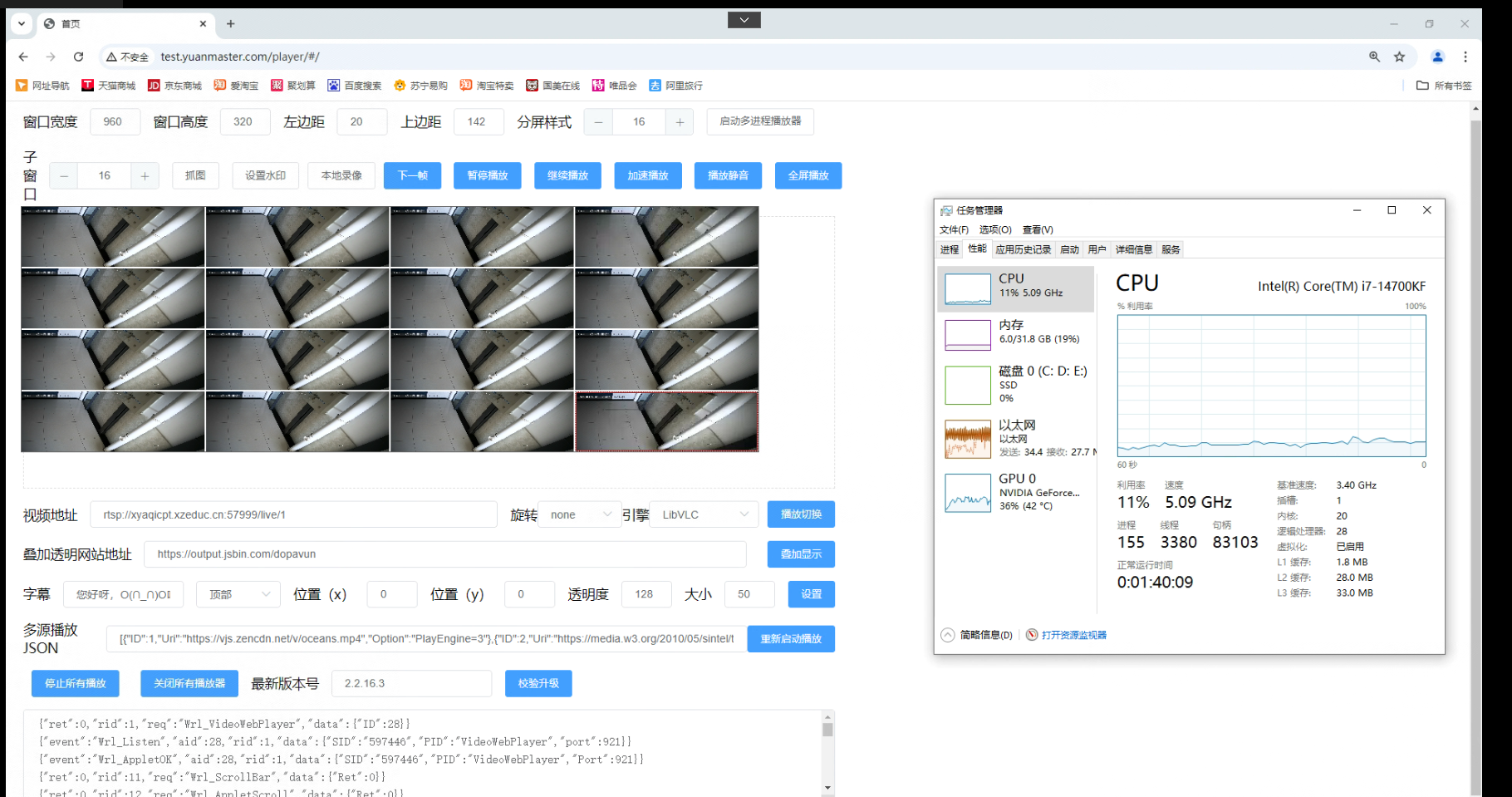This screenshot has height=797, width=1512.
Task: Click the 叠加显示 button
Action: (801, 554)
